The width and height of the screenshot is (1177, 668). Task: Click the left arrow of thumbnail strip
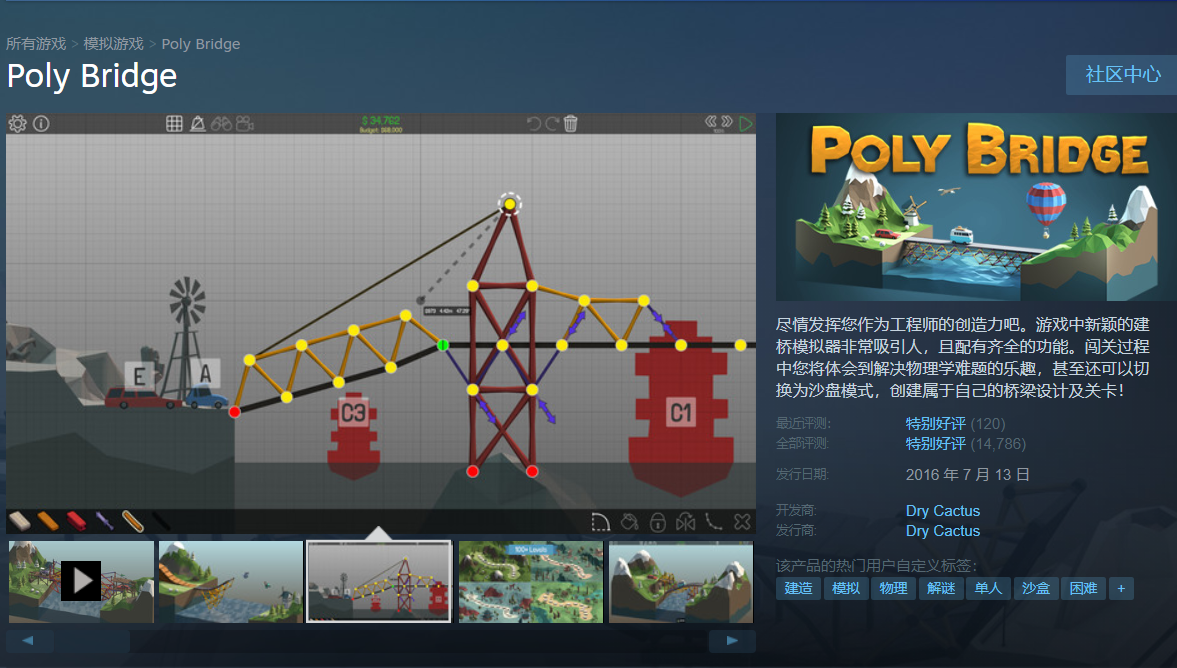tap(29, 641)
